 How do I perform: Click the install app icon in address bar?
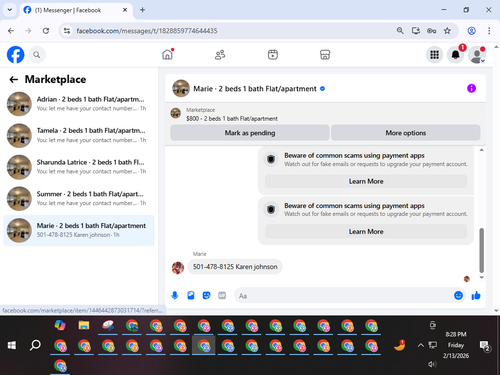tap(416, 31)
